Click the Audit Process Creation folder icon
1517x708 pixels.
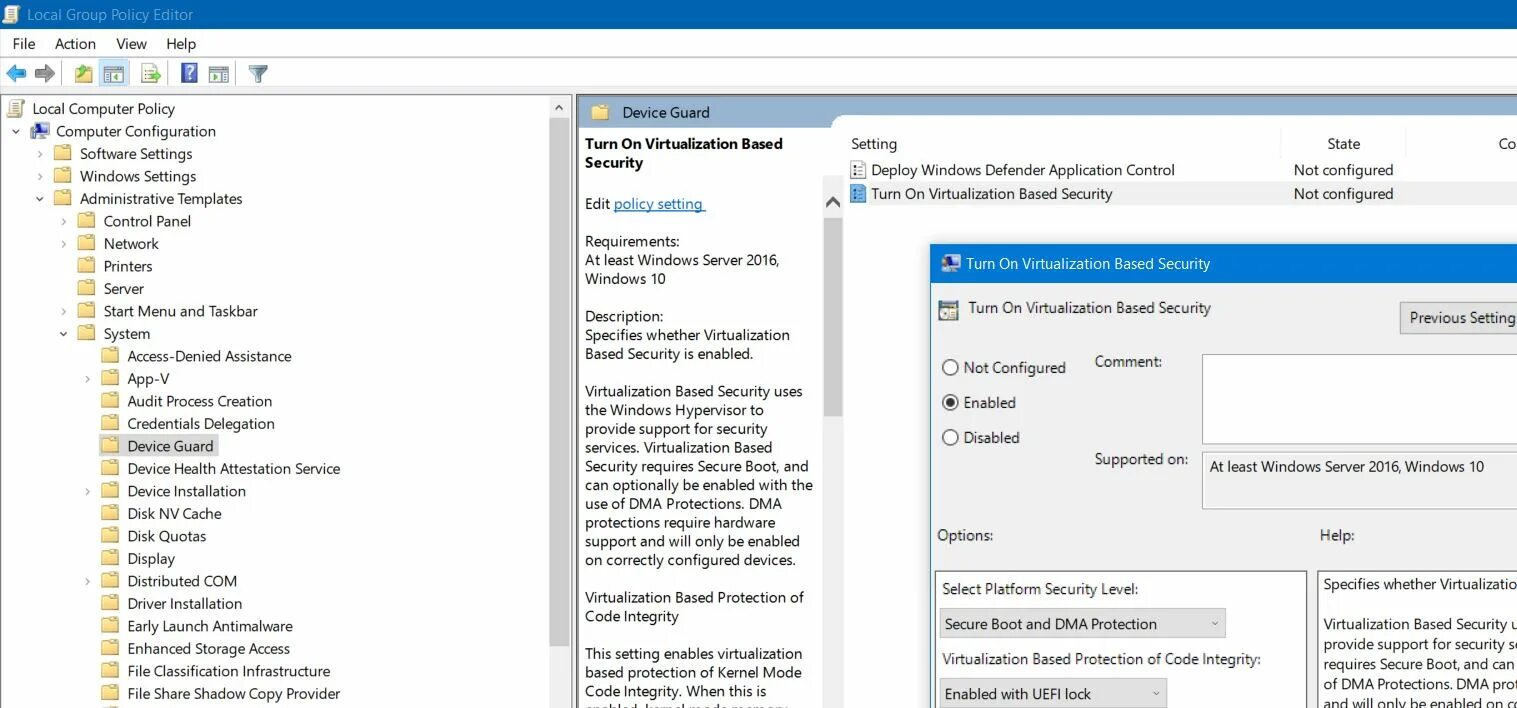[111, 401]
